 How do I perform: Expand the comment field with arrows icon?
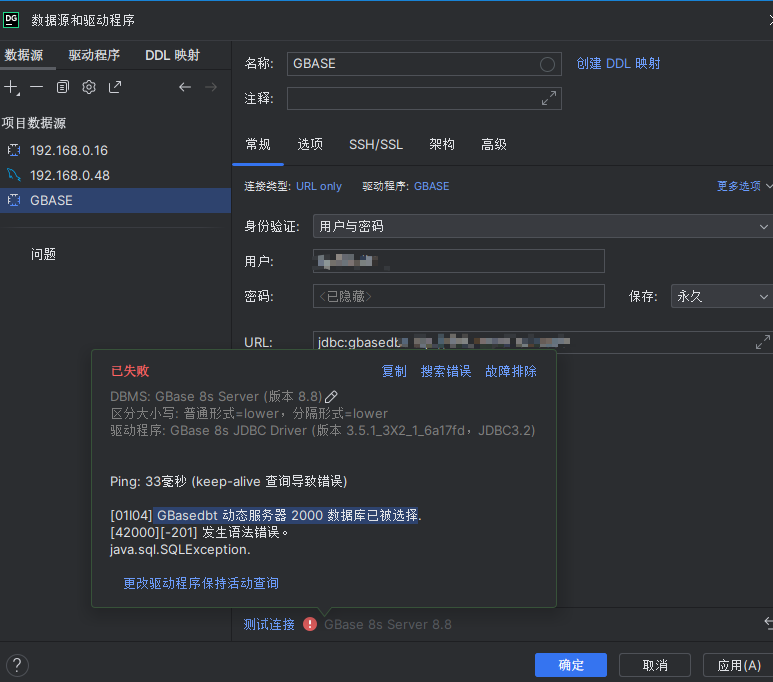[x=549, y=98]
